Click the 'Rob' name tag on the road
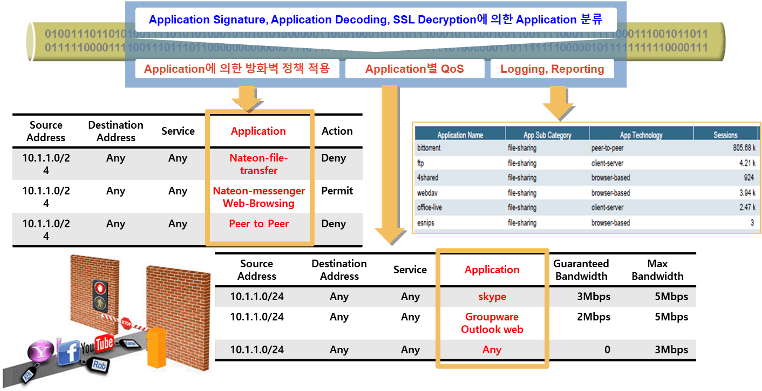This screenshot has height=391, width=762. point(99,365)
